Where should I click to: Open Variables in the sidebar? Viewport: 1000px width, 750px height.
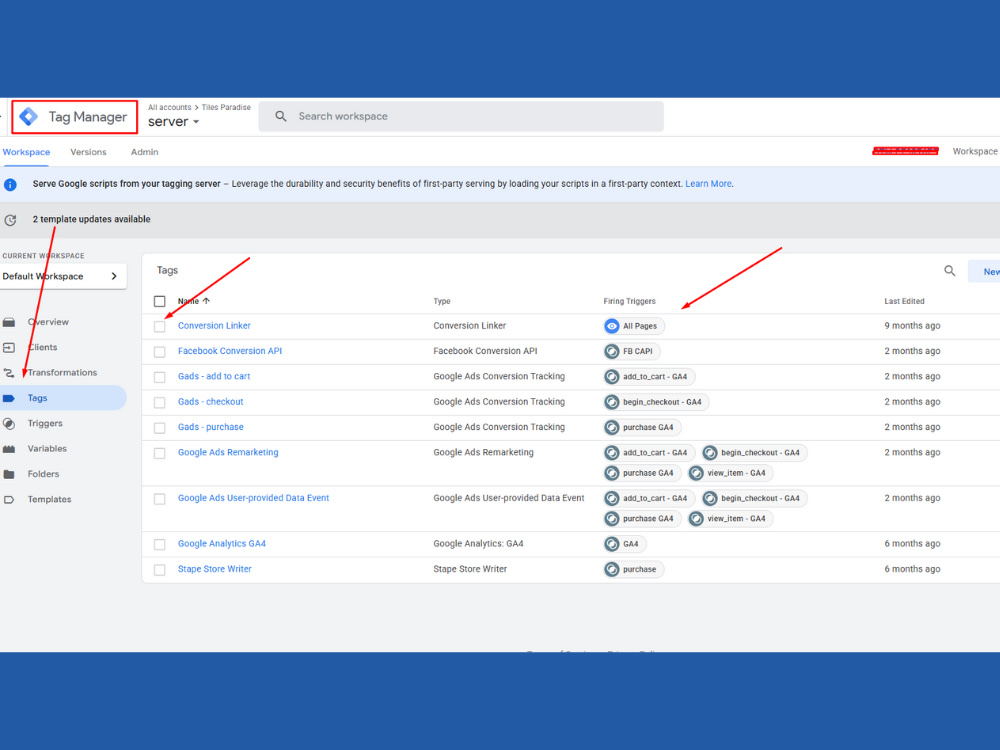(47, 449)
